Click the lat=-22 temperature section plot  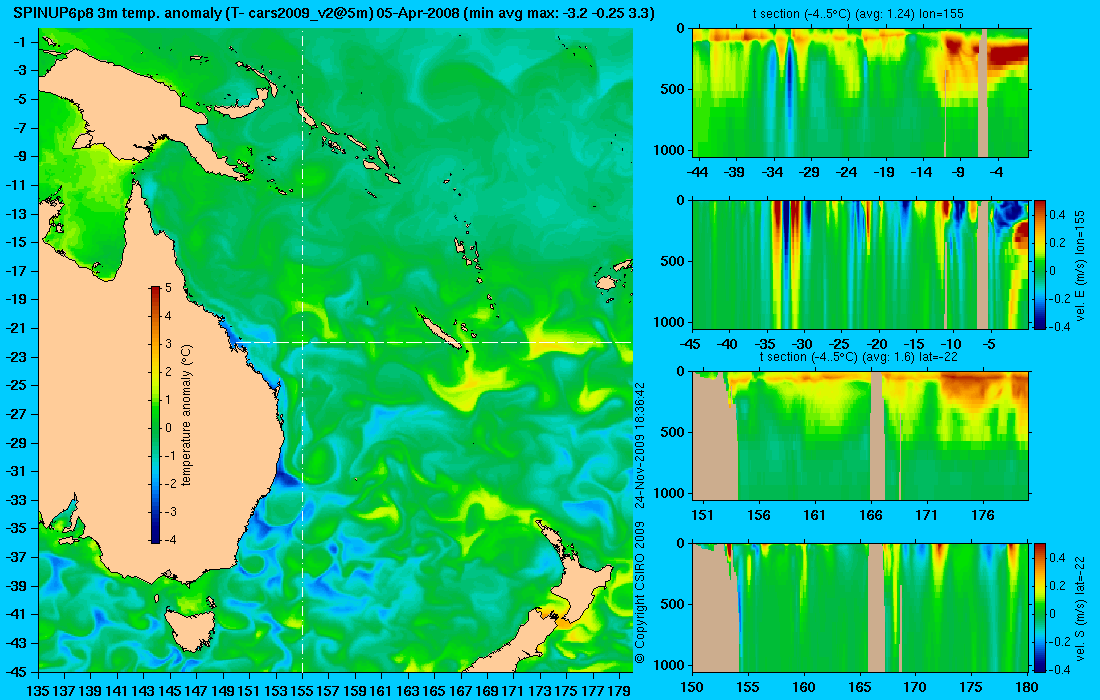pos(861,436)
